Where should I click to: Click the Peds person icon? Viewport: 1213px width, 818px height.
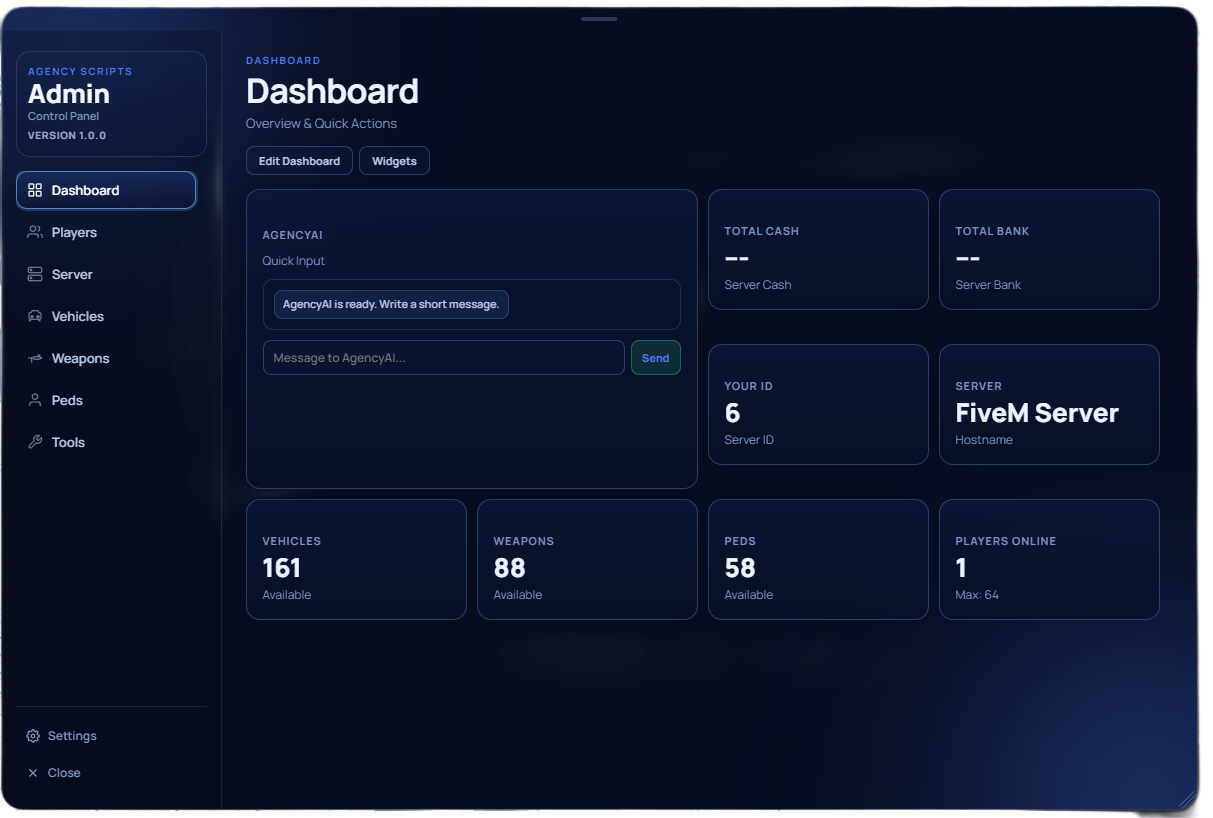coord(35,400)
